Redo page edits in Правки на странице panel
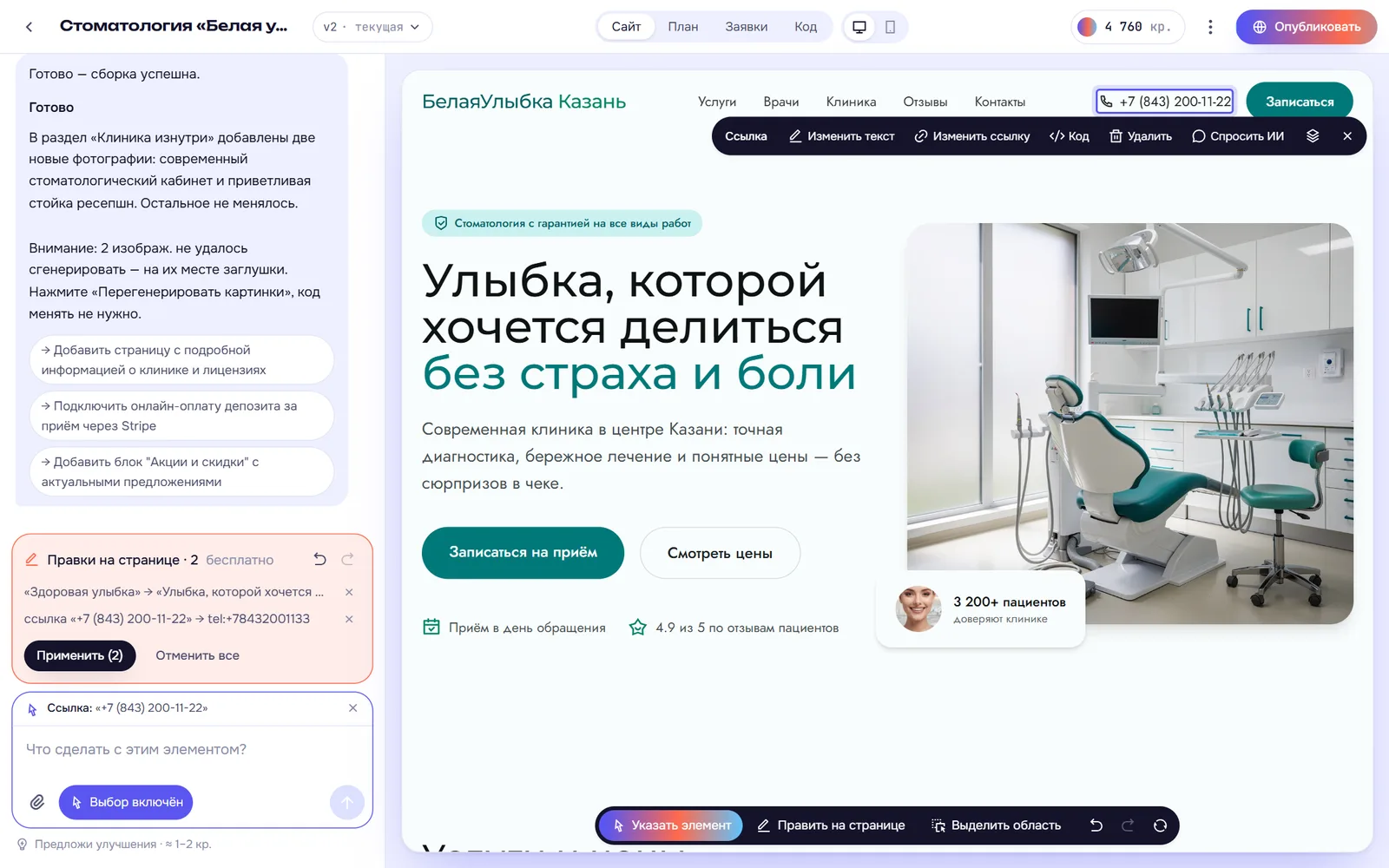Image resolution: width=1389 pixels, height=868 pixels. click(x=348, y=560)
